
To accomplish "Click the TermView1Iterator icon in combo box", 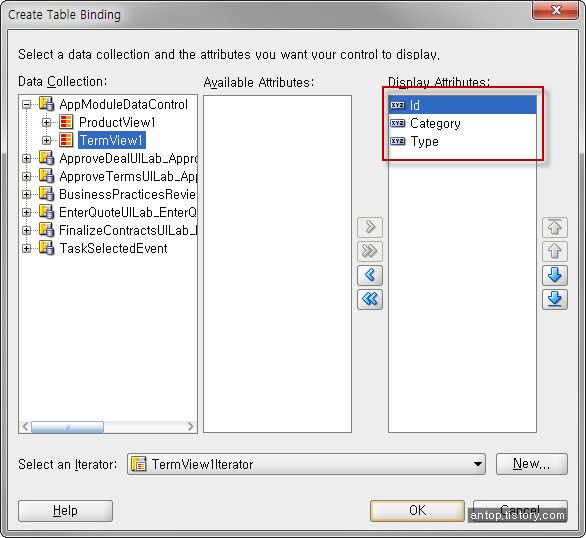I will pos(139,464).
